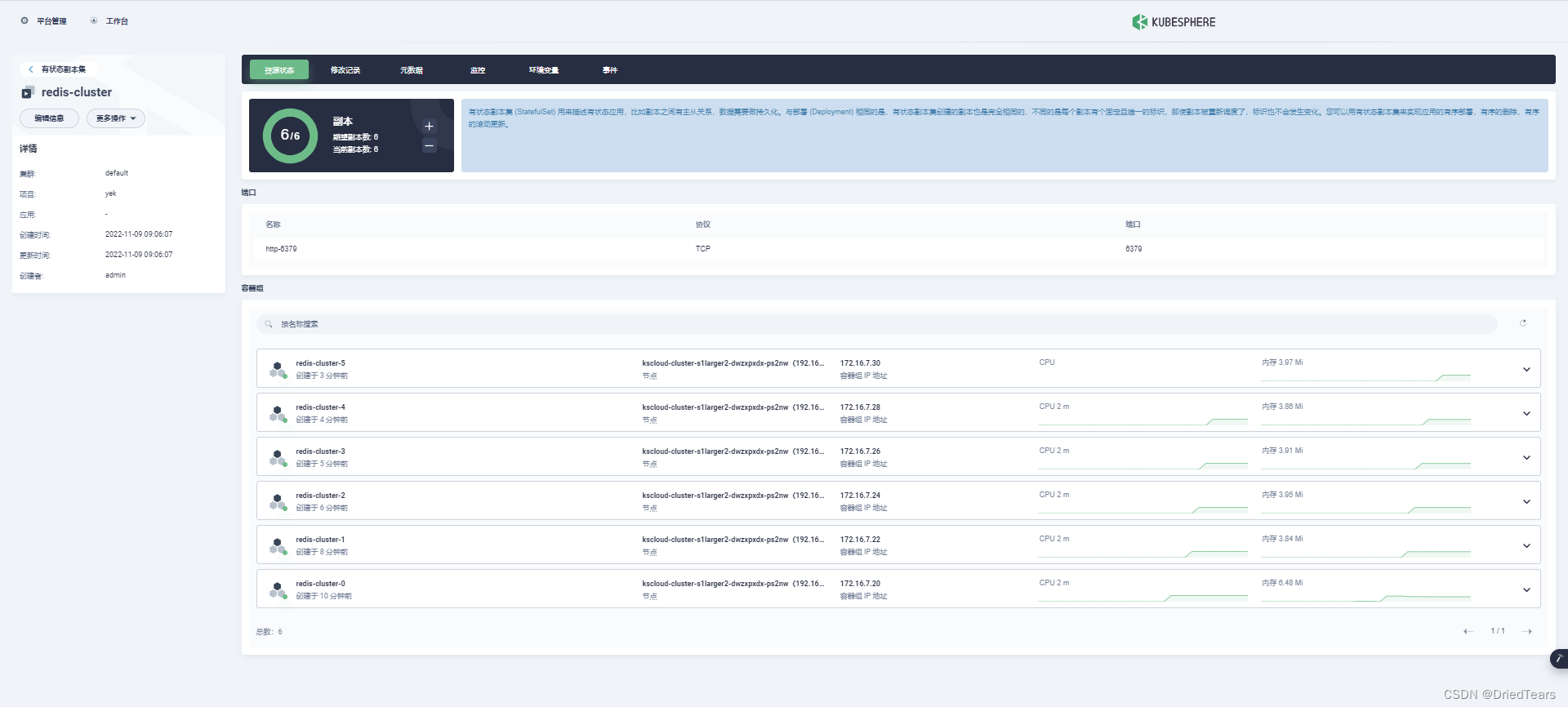The image size is (1568, 707).
Task: Click IP address 172.16.7.30
Action: pos(860,363)
